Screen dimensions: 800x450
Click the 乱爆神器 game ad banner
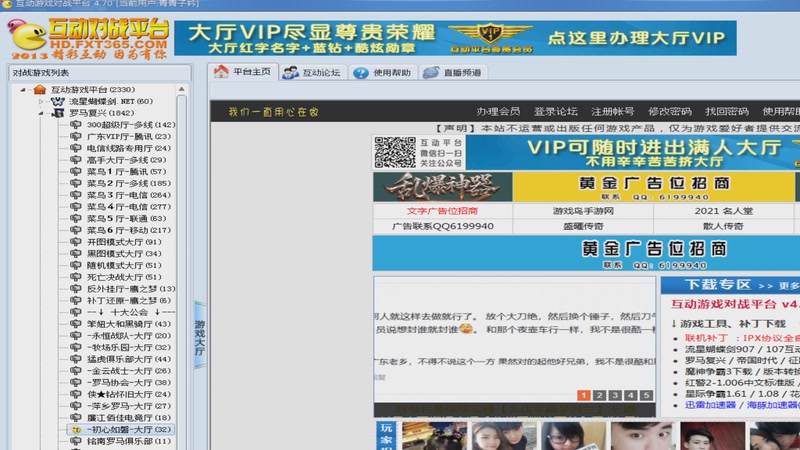tap(443, 187)
